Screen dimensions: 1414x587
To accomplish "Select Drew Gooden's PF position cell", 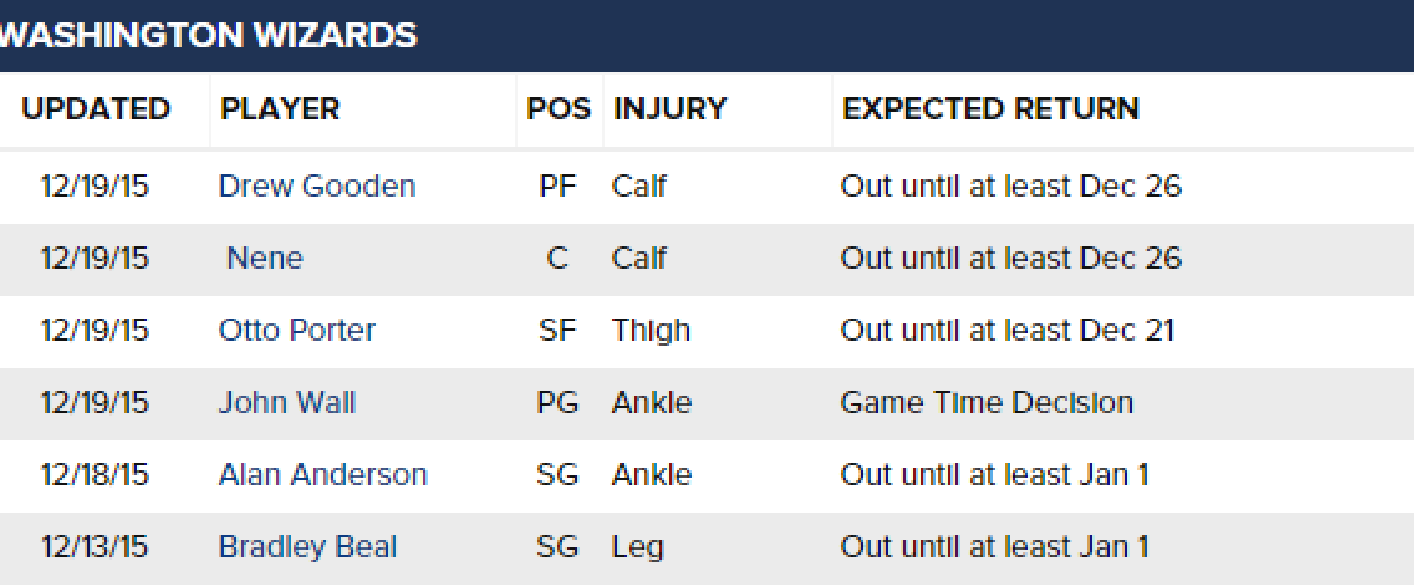I will tap(557, 186).
